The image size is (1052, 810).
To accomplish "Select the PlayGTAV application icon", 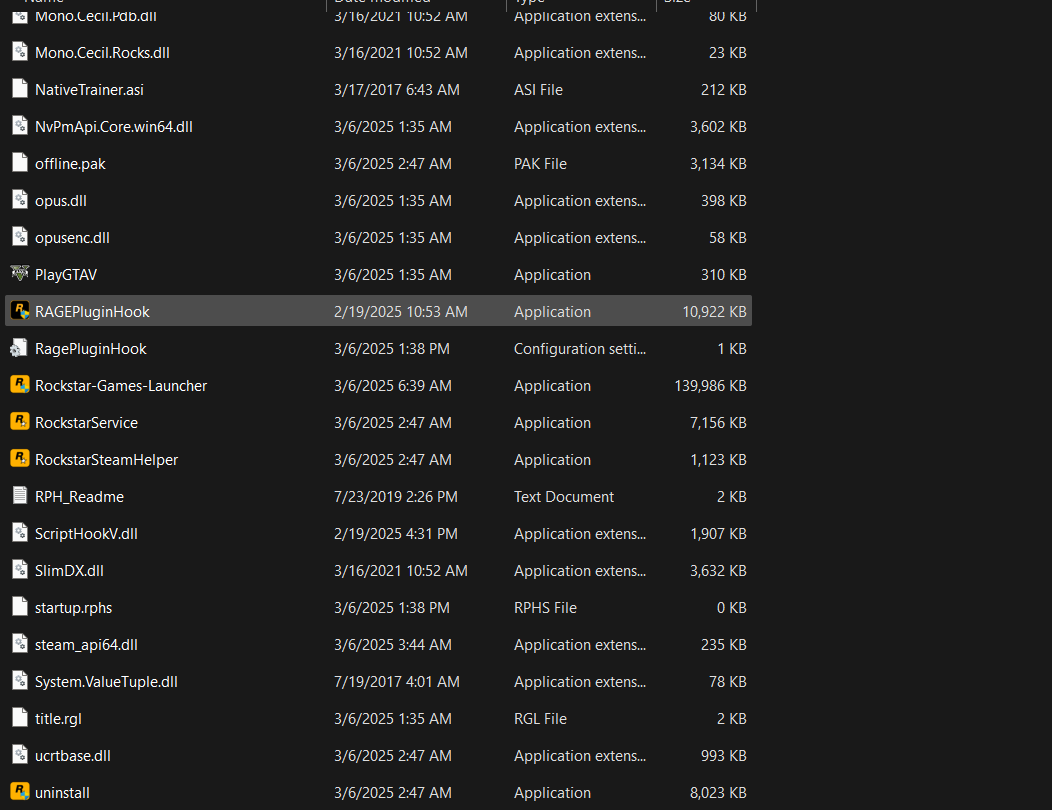I will pyautogui.click(x=20, y=274).
